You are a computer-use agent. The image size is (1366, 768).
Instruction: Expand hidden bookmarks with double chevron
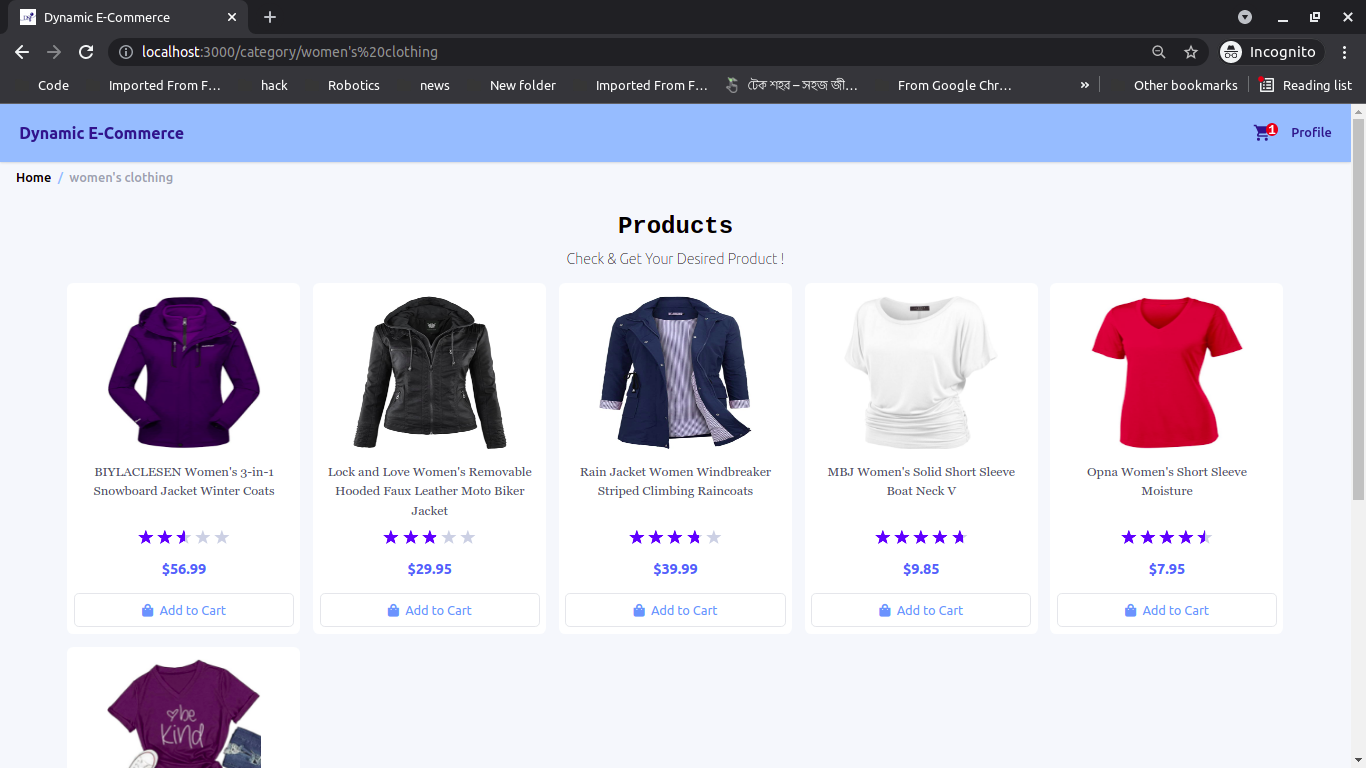click(1084, 85)
